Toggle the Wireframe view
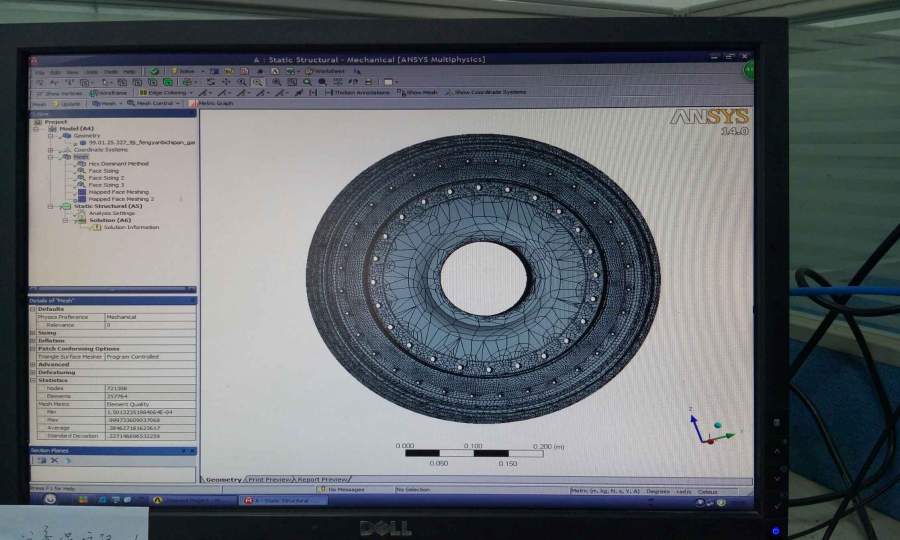 108,92
